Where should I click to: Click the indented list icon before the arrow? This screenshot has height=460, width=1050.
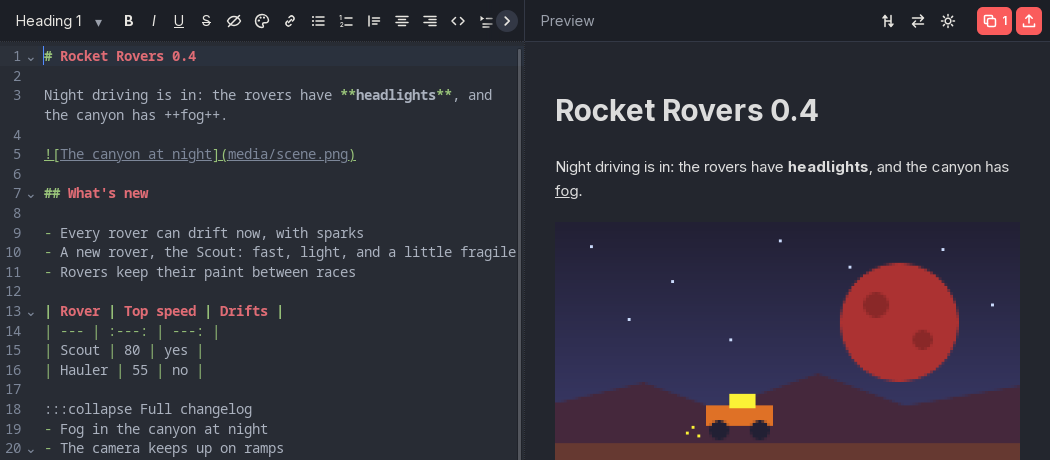pyautogui.click(x=485, y=21)
